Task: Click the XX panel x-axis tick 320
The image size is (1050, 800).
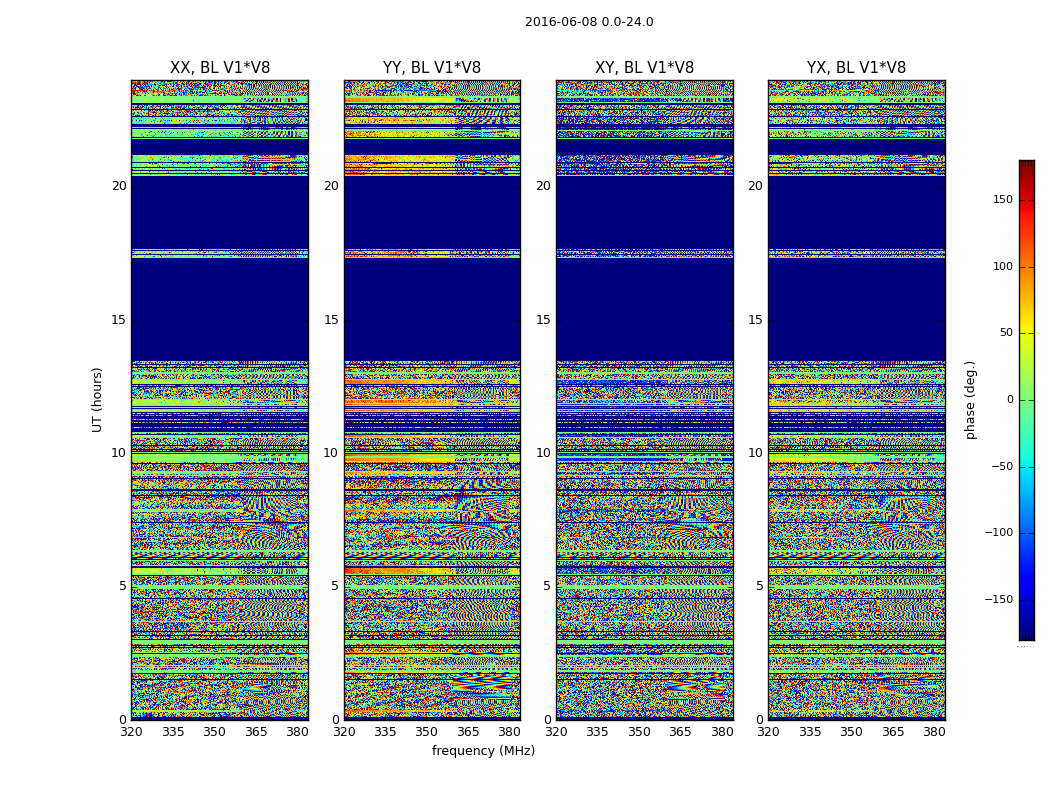Action: (x=131, y=732)
